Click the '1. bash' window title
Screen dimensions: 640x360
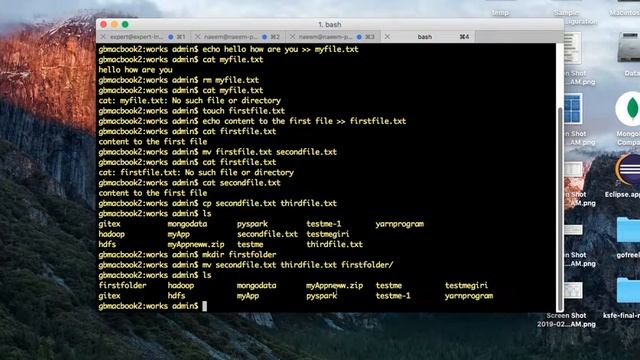[329, 24]
